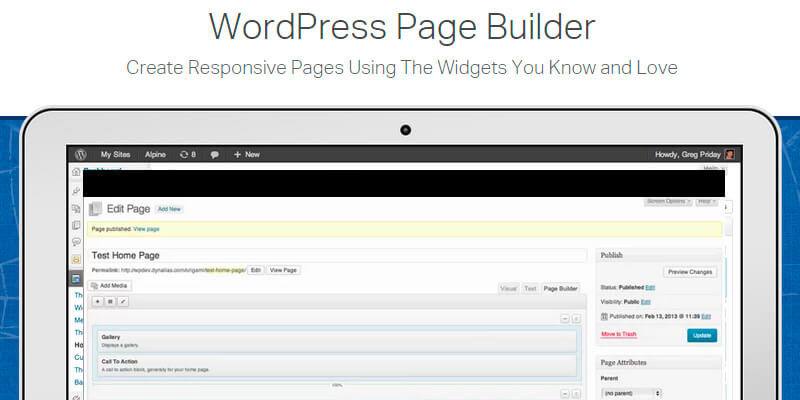Open the Parent page select box
The image size is (800, 400).
[x=630, y=392]
